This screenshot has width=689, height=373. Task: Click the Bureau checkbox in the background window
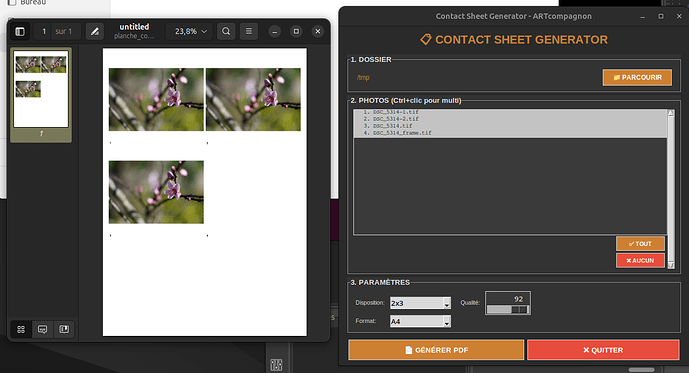(x=12, y=2)
